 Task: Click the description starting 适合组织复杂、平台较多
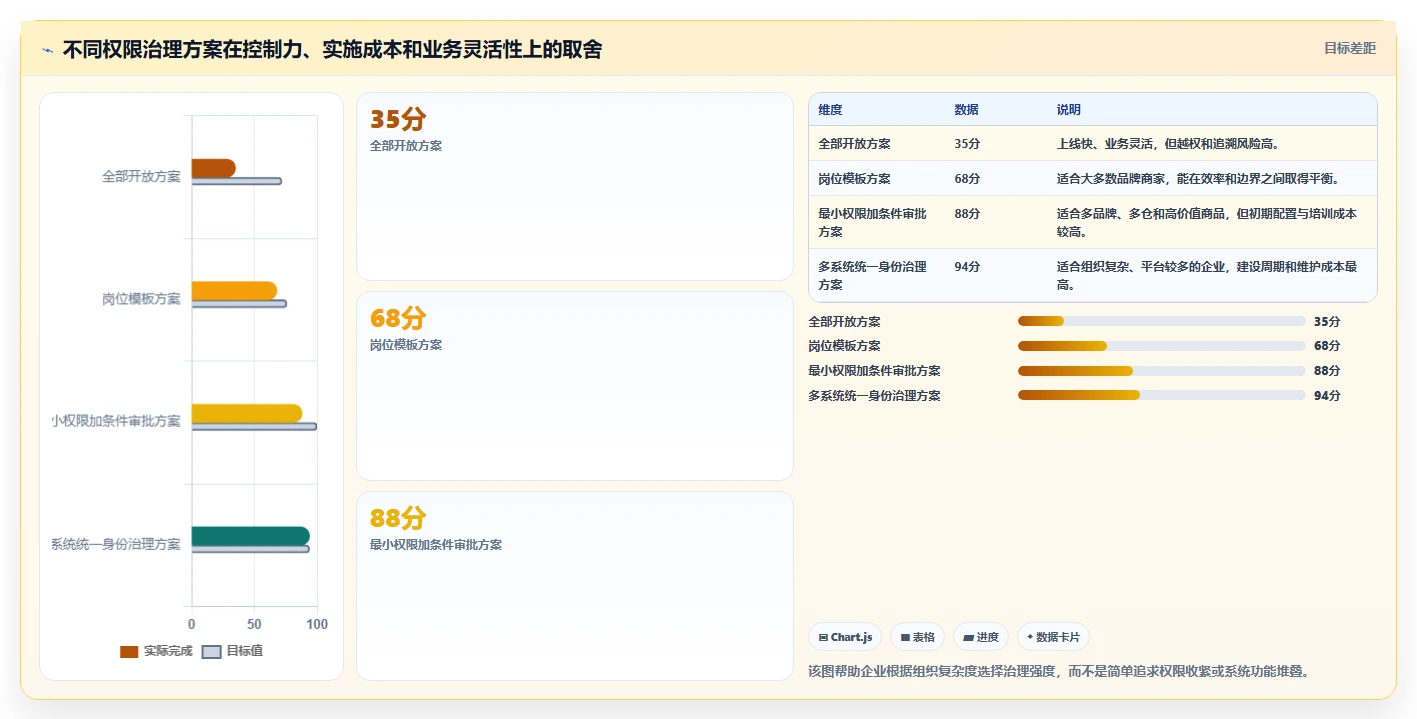pos(1207,275)
